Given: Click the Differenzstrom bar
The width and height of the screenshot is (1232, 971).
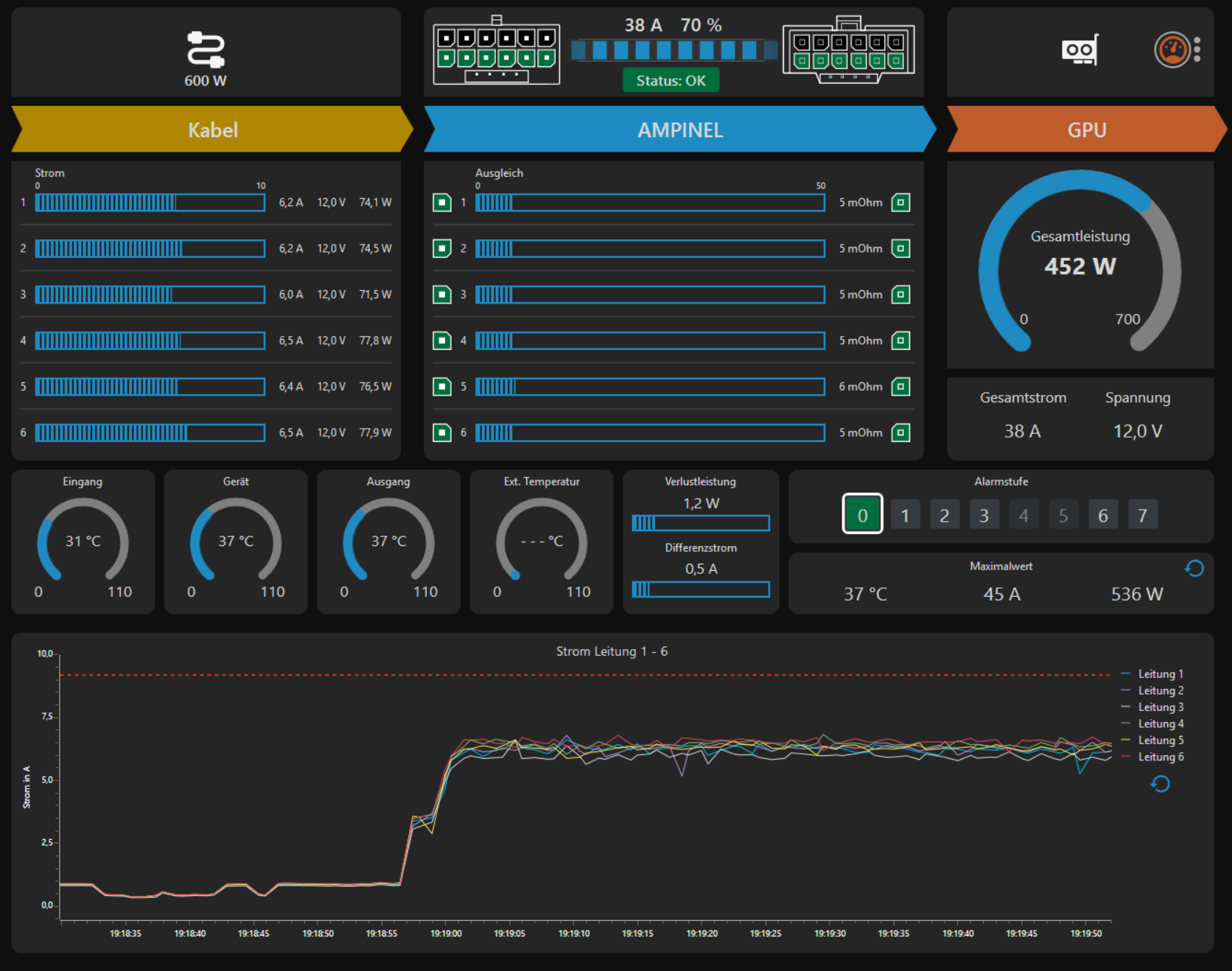Looking at the screenshot, I should pyautogui.click(x=701, y=589).
